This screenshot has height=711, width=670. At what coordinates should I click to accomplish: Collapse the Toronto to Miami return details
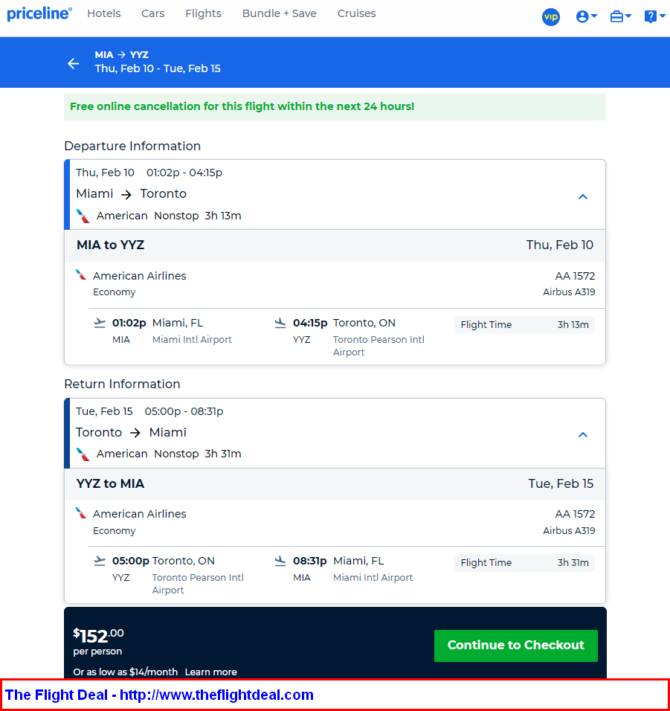tap(583, 434)
